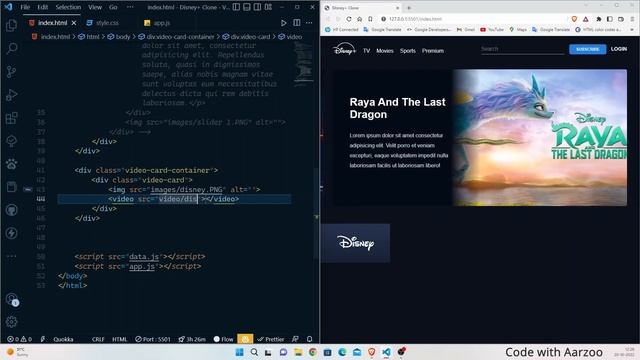Reload the browser page

click(349, 19)
